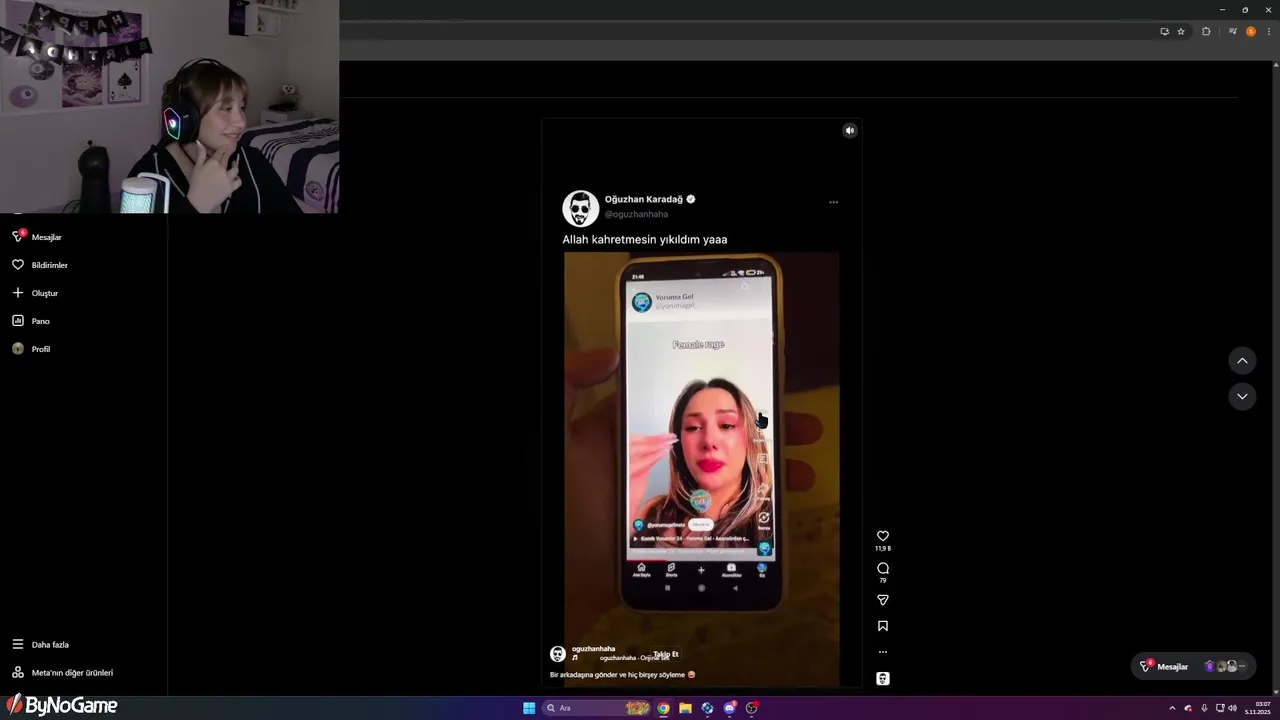Open Discord from taskbar
The width and height of the screenshot is (1280, 720).
(730, 708)
